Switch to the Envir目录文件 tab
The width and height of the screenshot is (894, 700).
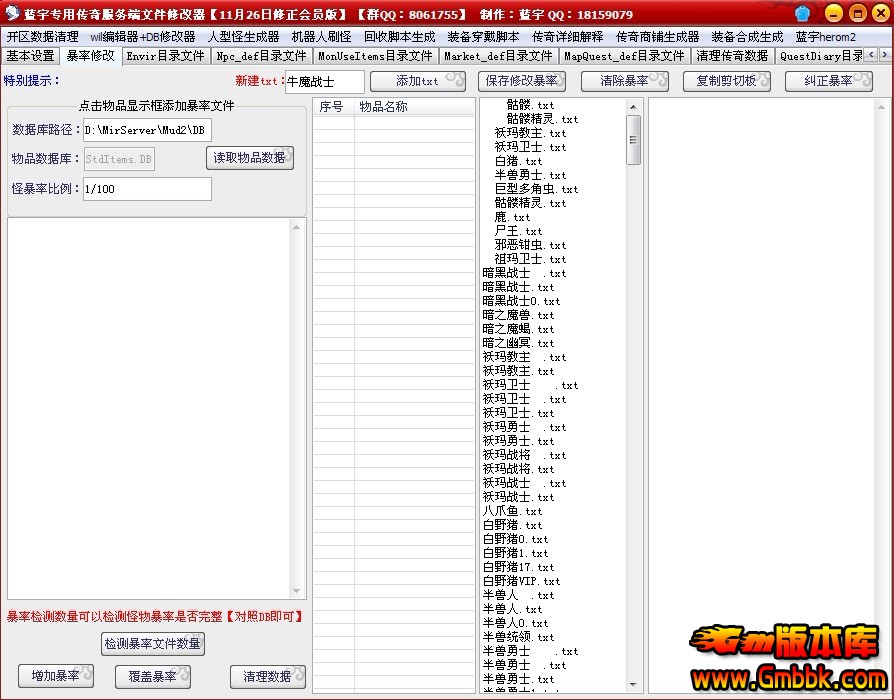tap(165, 56)
